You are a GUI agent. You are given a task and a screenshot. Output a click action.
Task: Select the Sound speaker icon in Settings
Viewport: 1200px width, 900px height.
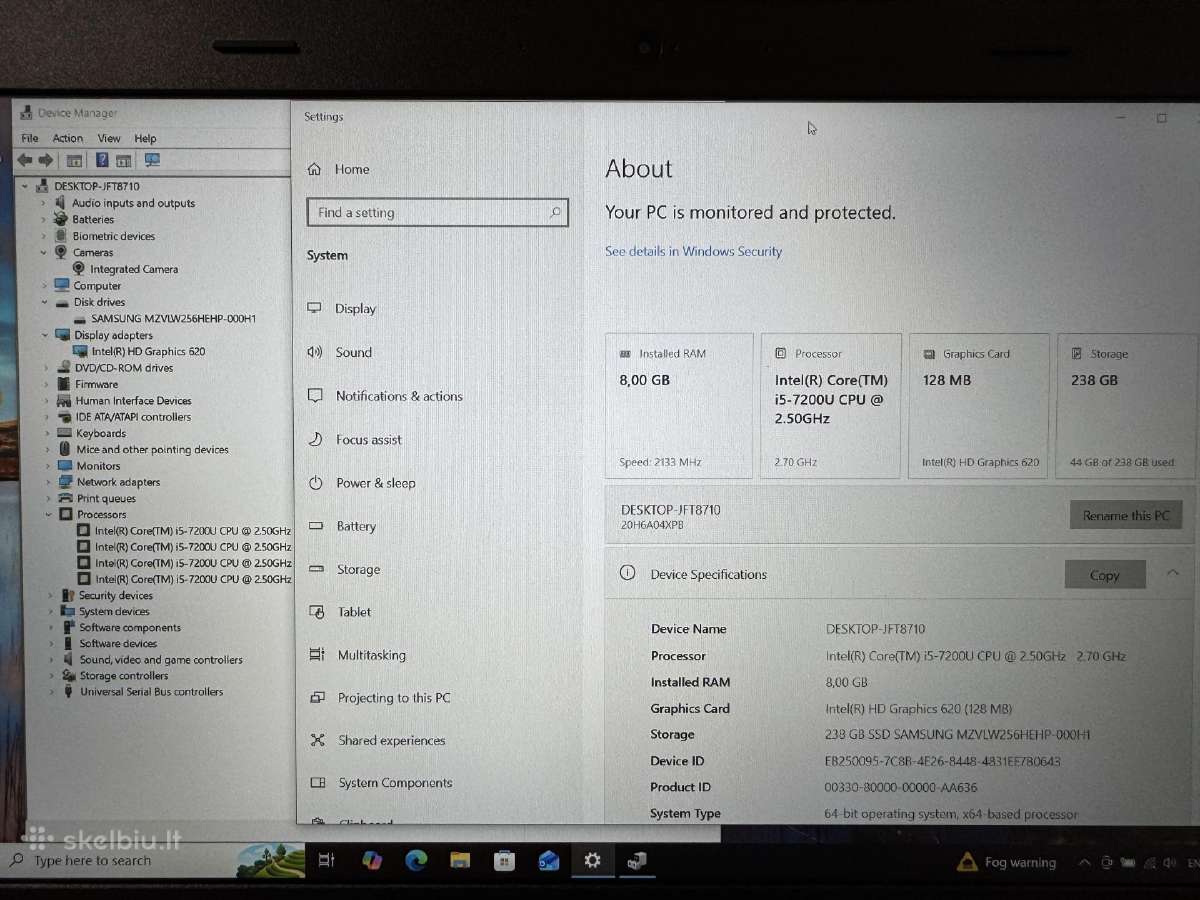coord(315,352)
